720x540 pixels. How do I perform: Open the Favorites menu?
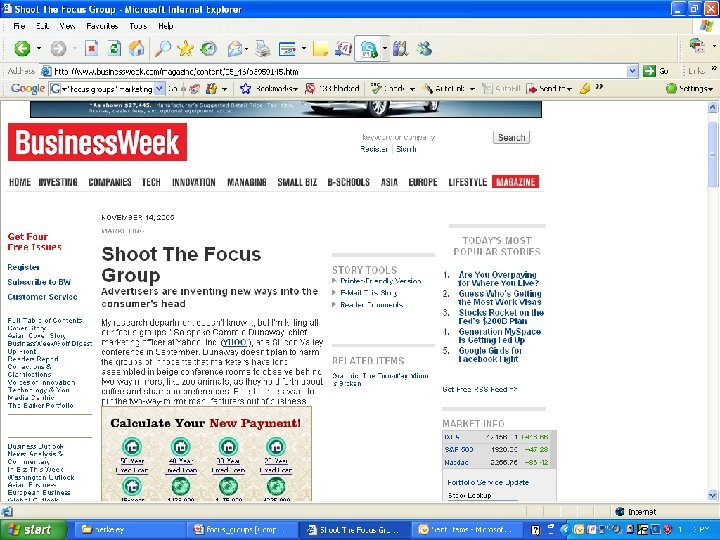point(102,26)
